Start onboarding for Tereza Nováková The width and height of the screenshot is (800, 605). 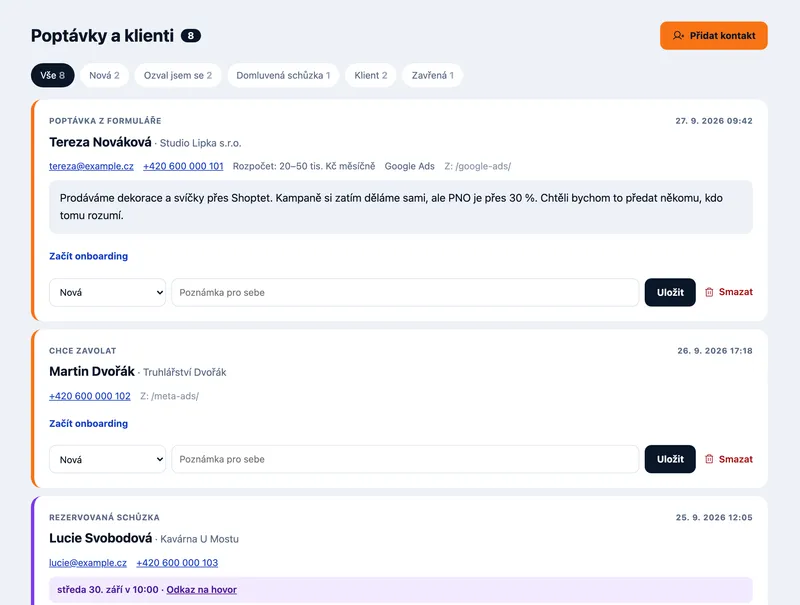pyautogui.click(x=88, y=256)
